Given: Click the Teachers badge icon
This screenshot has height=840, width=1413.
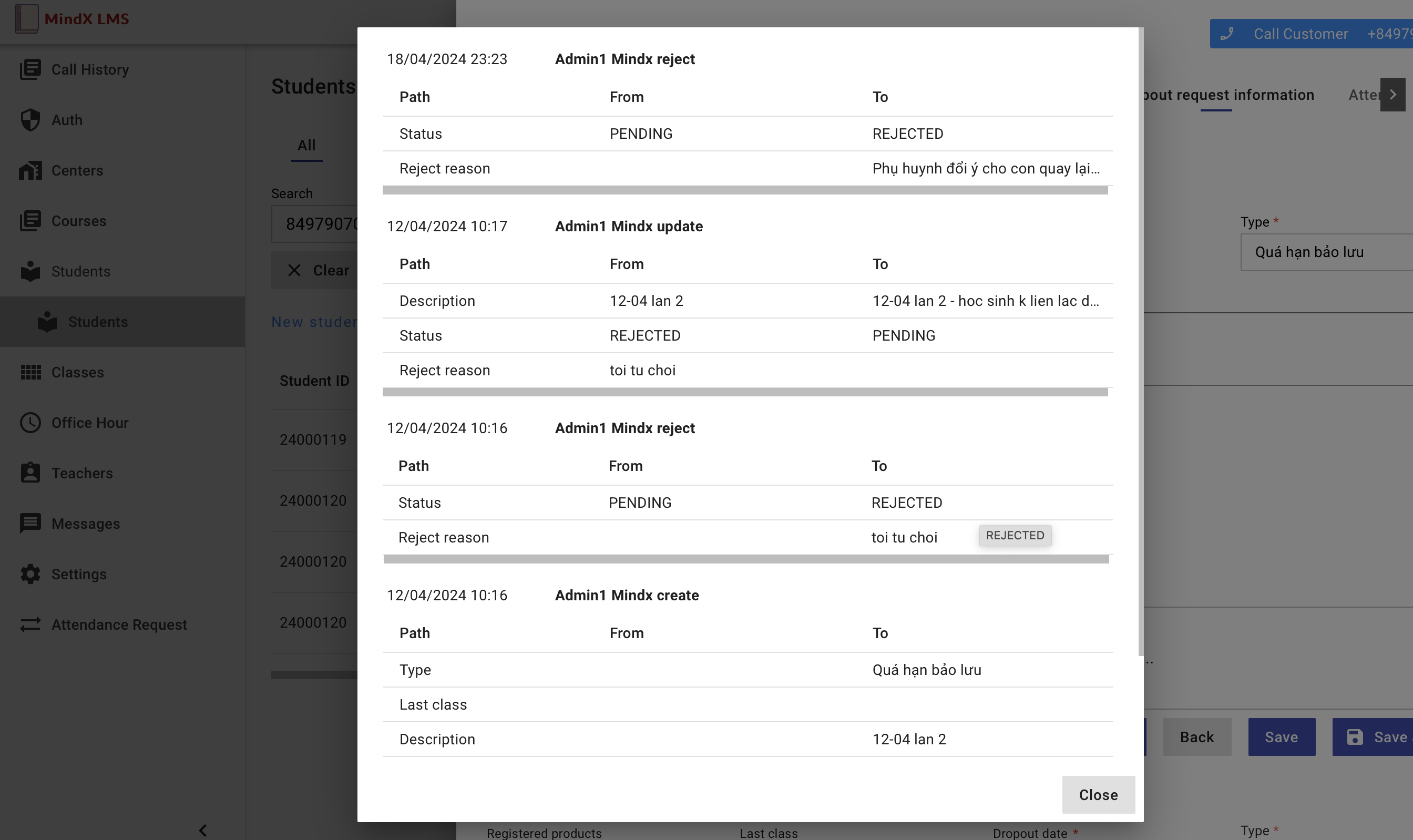Looking at the screenshot, I should tap(30, 473).
